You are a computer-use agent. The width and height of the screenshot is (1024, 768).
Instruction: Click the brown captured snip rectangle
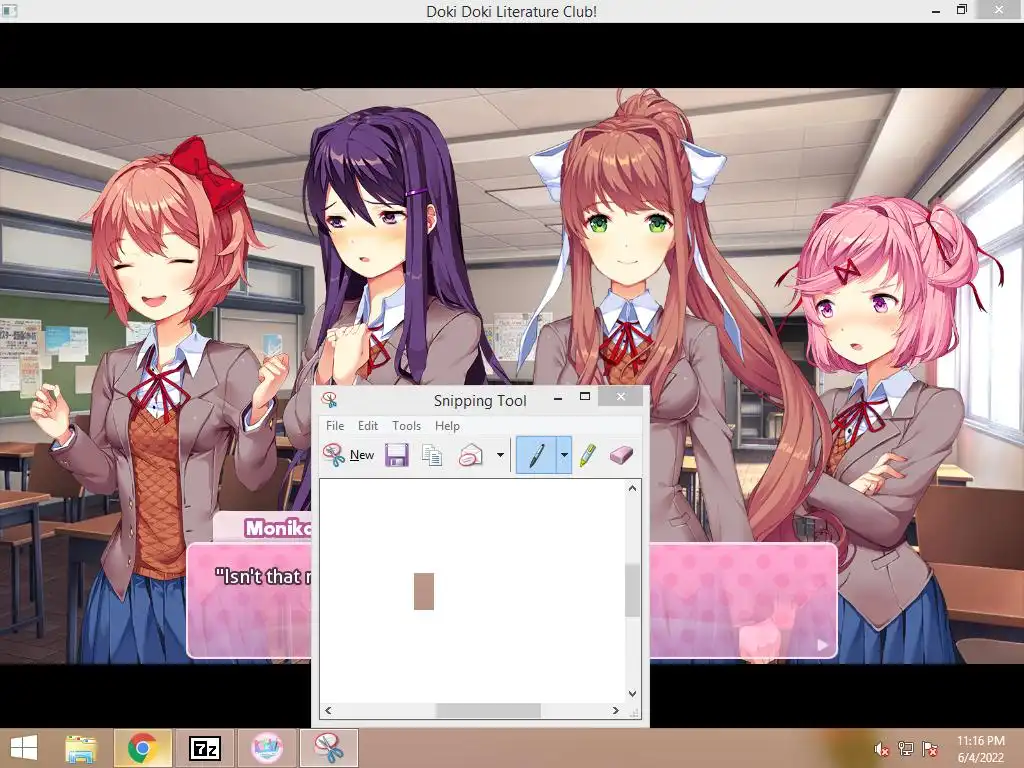(424, 591)
